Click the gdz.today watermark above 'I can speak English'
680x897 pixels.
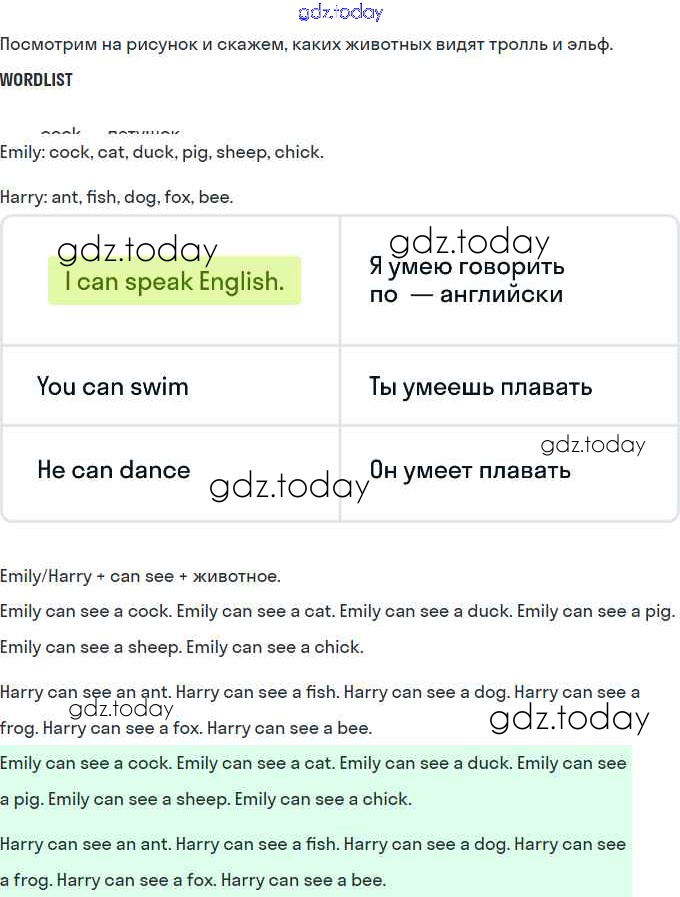coord(137,250)
